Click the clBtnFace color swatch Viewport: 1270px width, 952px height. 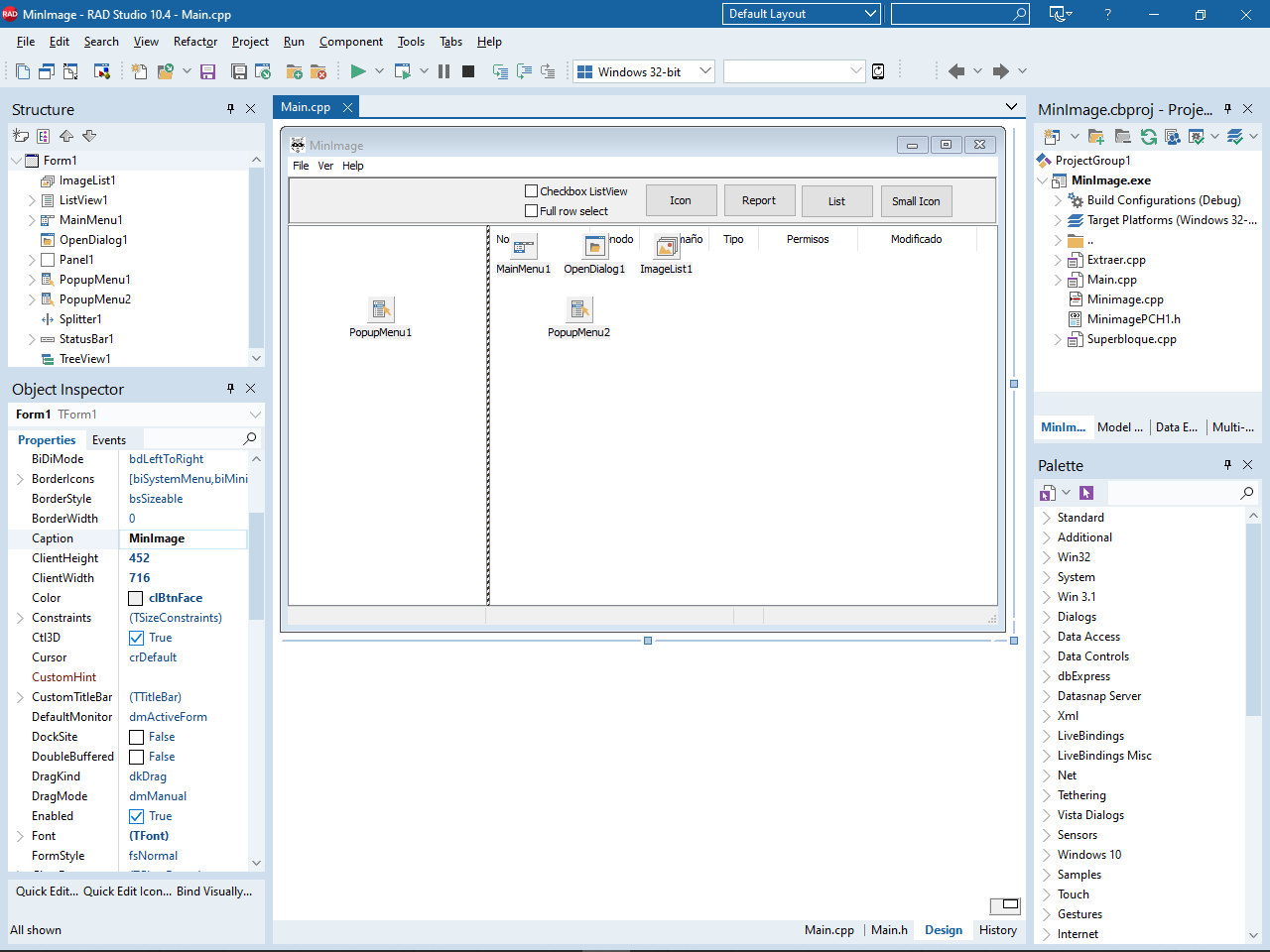pyautogui.click(x=136, y=598)
